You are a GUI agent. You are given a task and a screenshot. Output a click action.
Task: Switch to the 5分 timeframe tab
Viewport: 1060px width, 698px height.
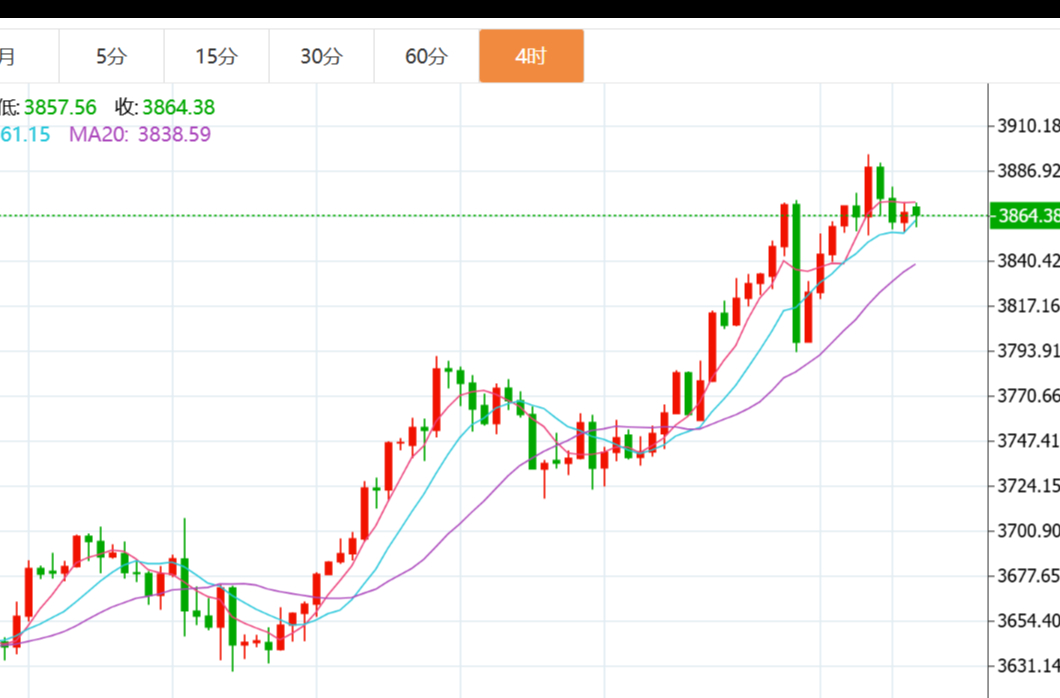tap(111, 56)
